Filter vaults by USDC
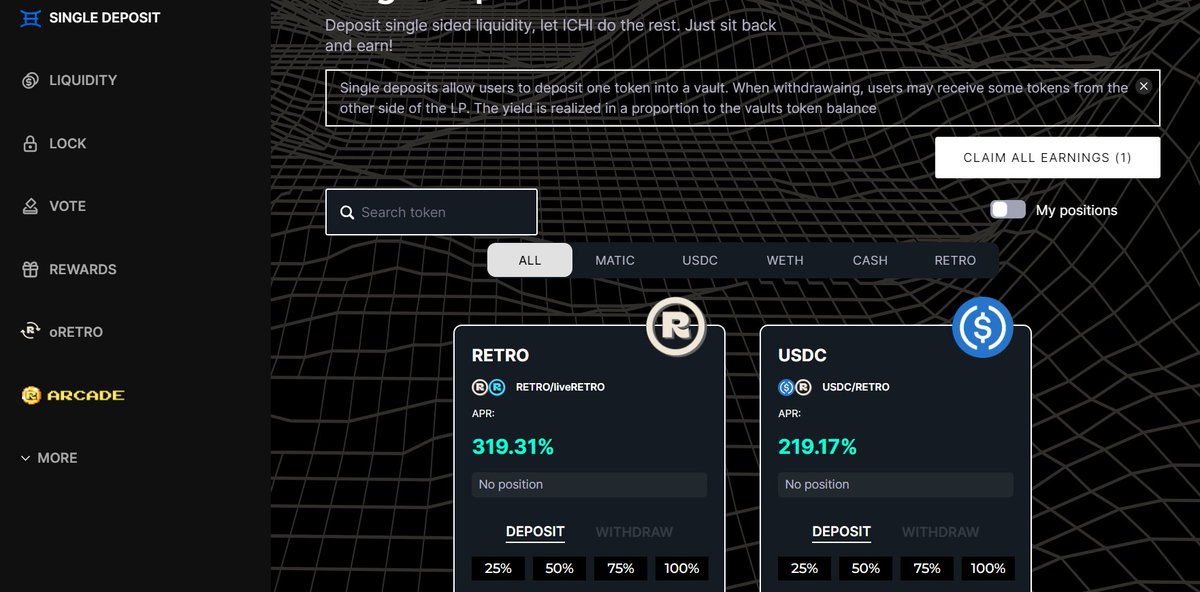Screen dimensions: 1200x592 coord(700,260)
